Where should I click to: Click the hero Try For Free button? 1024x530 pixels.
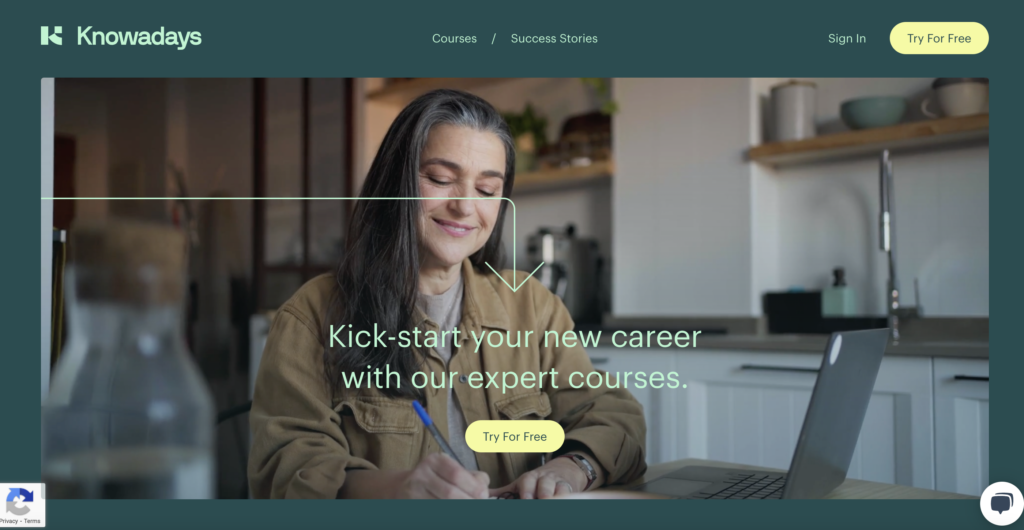click(515, 437)
